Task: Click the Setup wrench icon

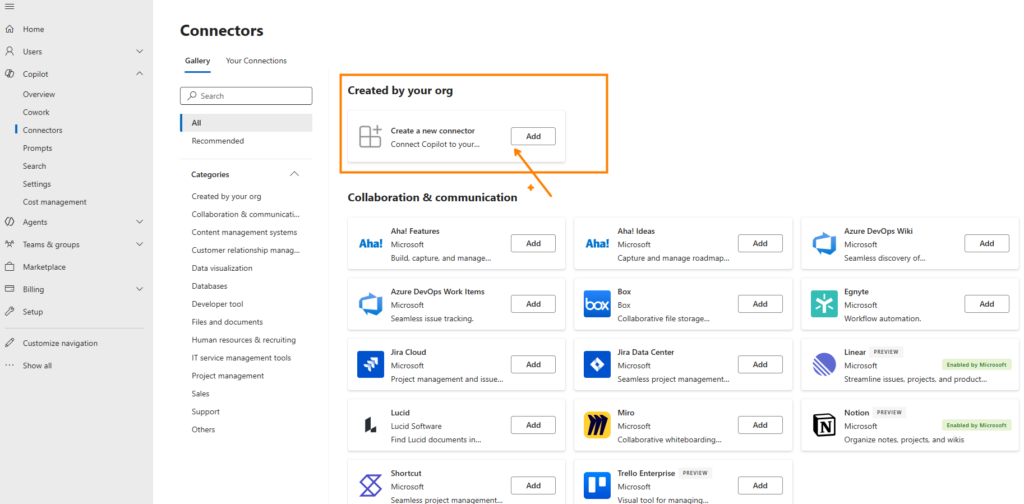Action: pos(9,311)
